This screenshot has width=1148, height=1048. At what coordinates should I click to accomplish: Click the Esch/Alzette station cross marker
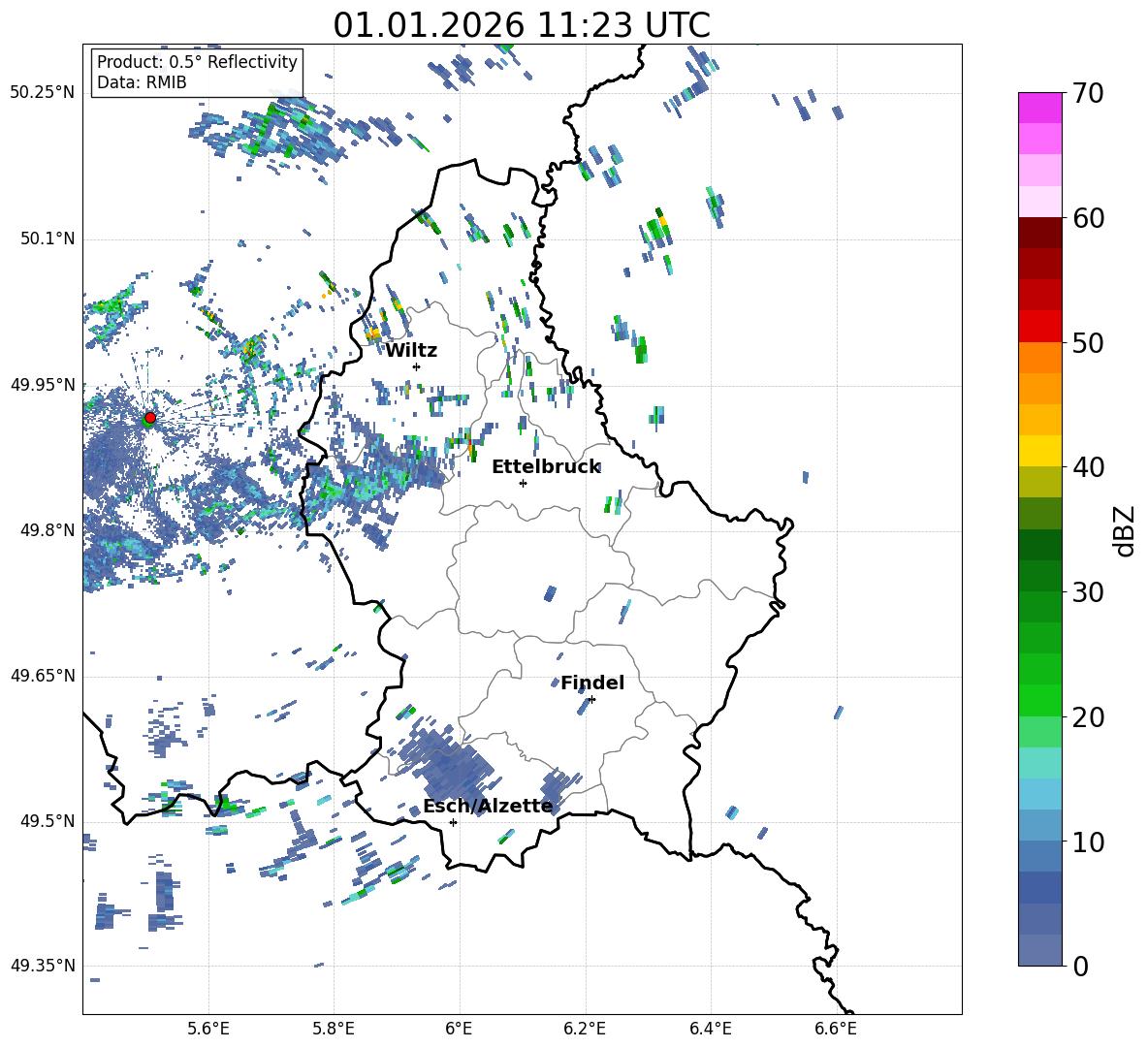[x=453, y=822]
